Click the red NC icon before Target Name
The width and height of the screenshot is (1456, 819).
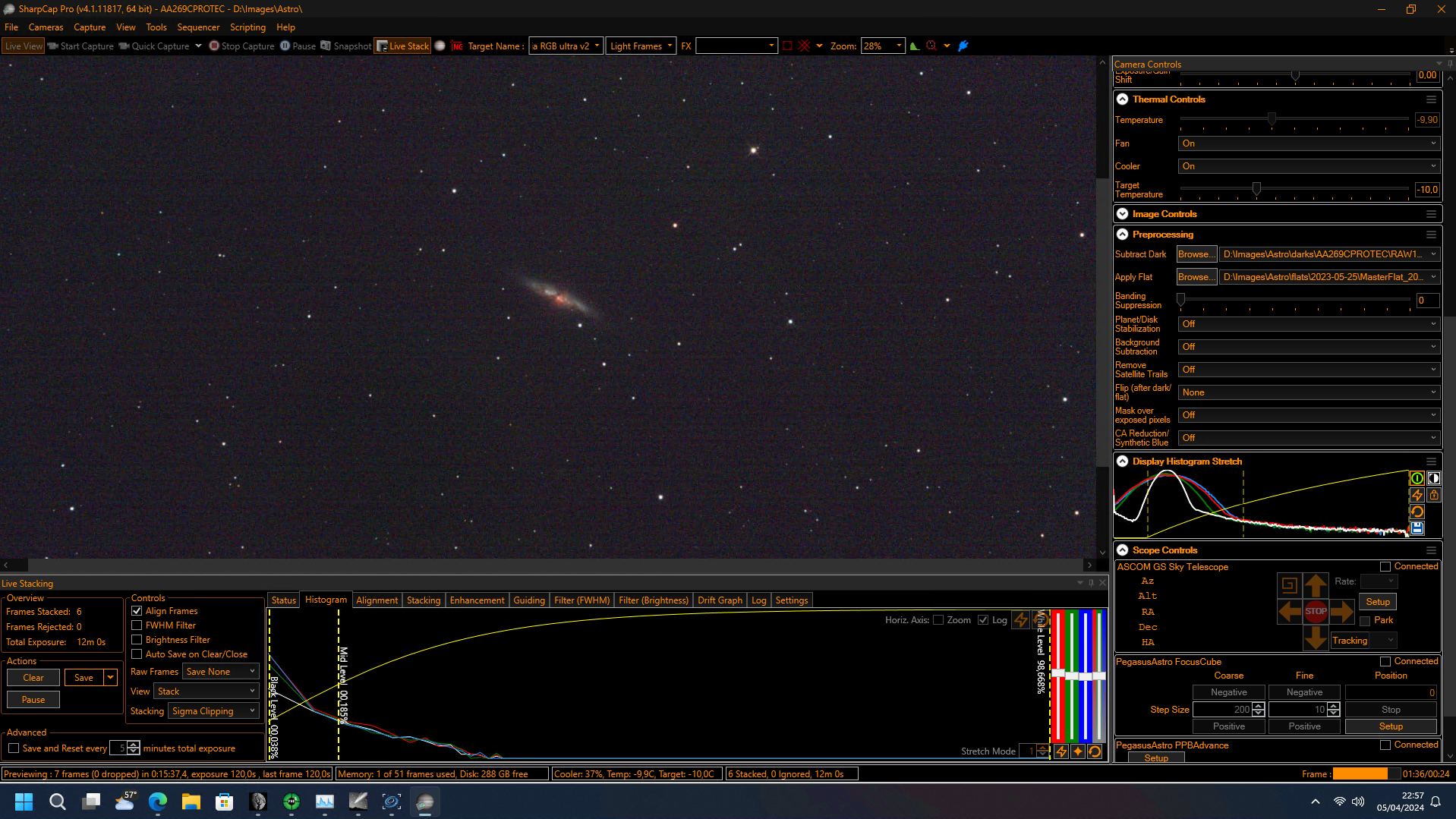(x=457, y=46)
